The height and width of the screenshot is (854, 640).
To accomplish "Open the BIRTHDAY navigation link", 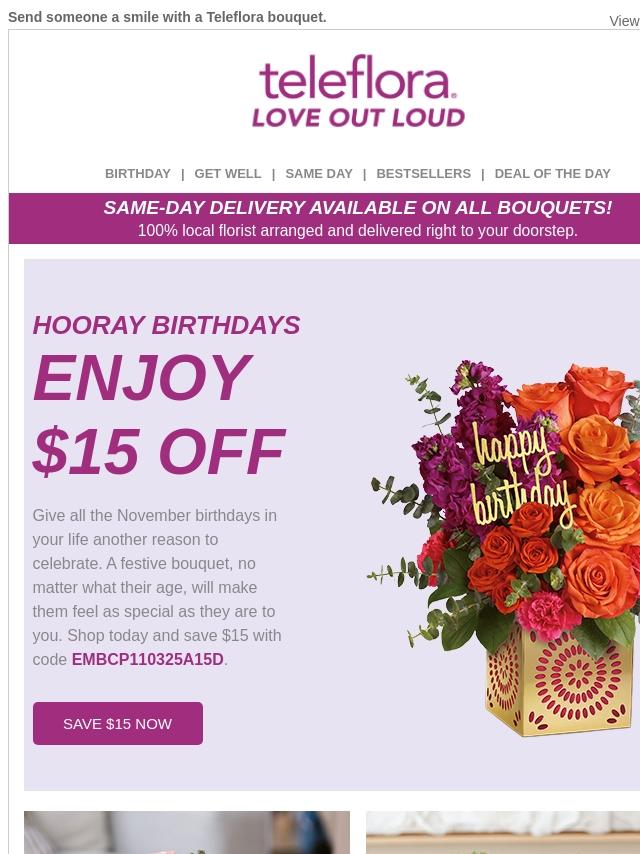I will point(138,173).
